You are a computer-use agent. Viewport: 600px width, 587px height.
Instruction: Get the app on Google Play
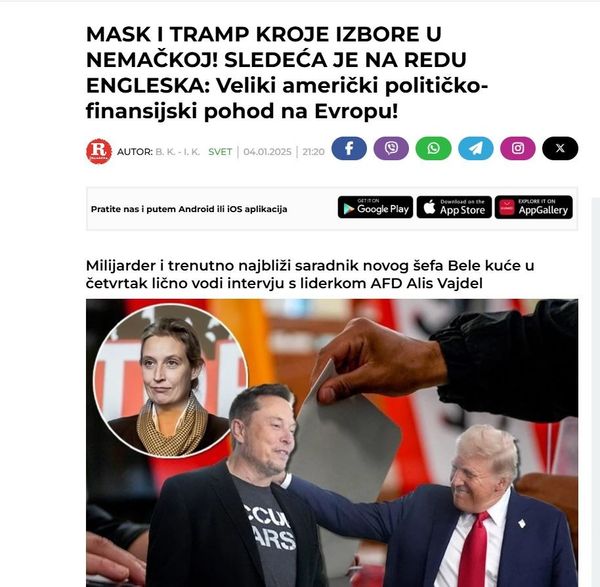[x=375, y=207]
